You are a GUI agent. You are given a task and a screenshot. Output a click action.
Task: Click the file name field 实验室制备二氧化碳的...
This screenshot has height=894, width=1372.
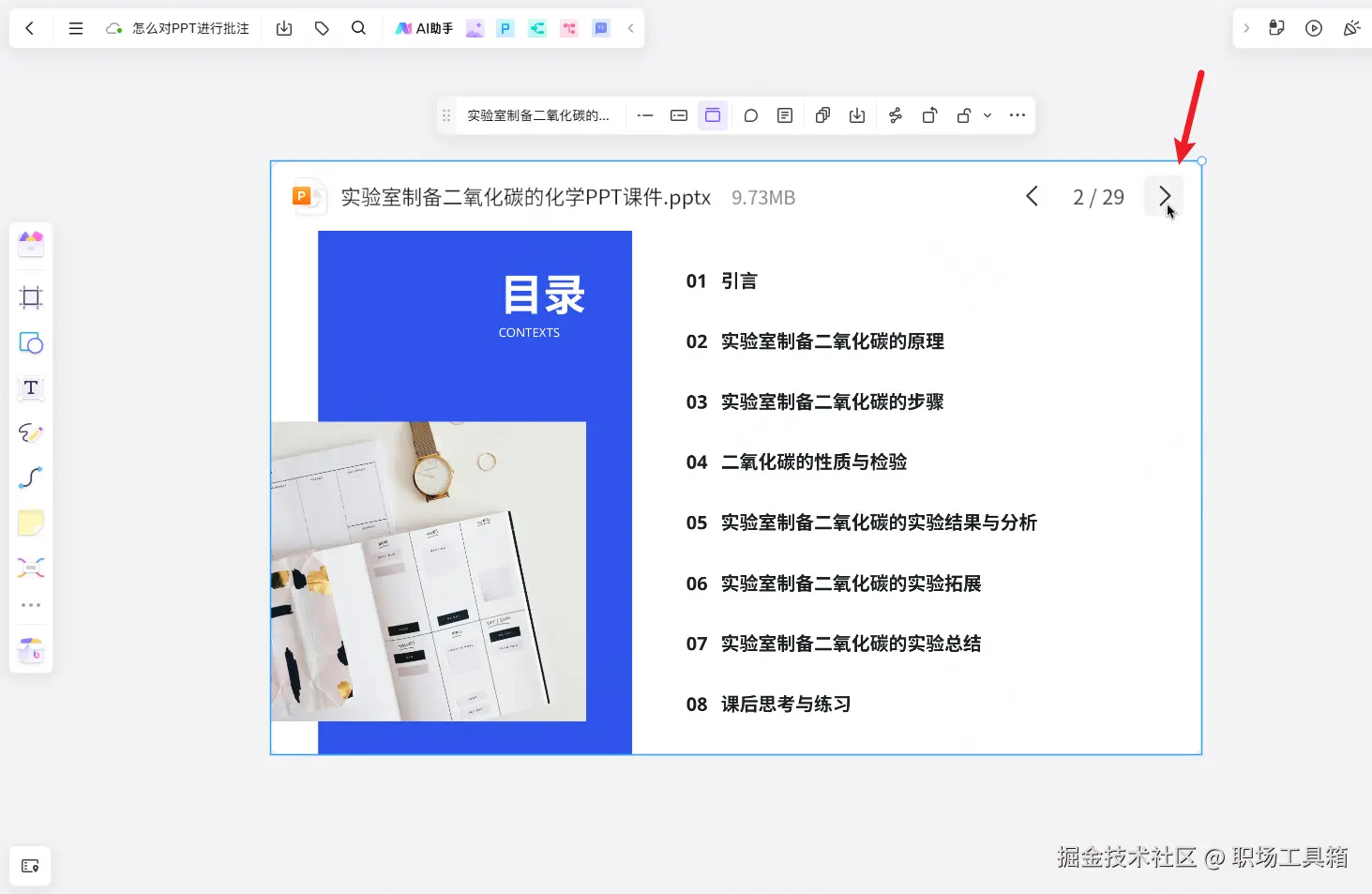point(538,115)
